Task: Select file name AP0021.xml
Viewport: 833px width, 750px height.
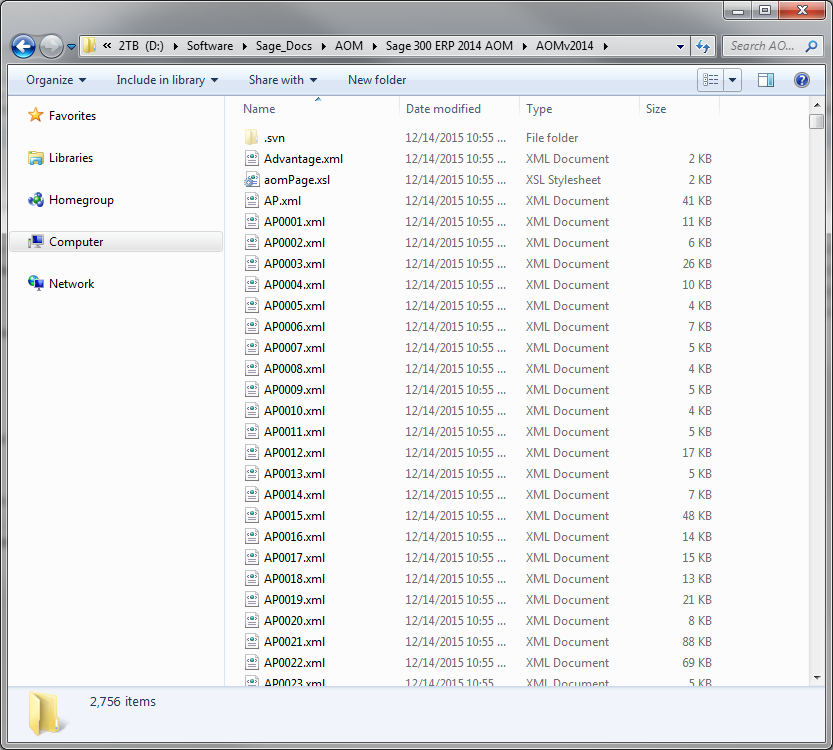Action: point(294,642)
